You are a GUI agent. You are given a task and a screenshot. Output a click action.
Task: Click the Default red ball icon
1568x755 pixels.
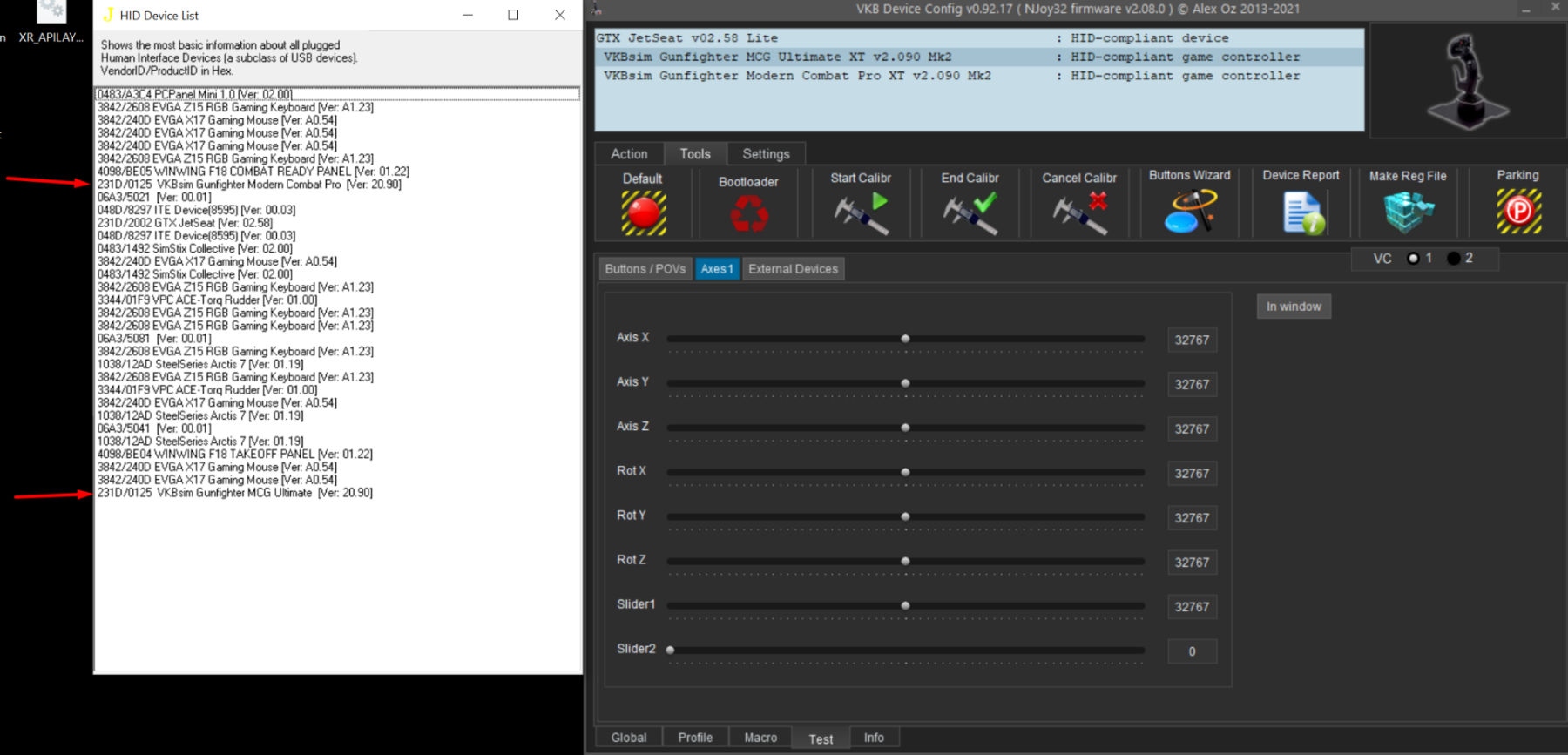(644, 212)
